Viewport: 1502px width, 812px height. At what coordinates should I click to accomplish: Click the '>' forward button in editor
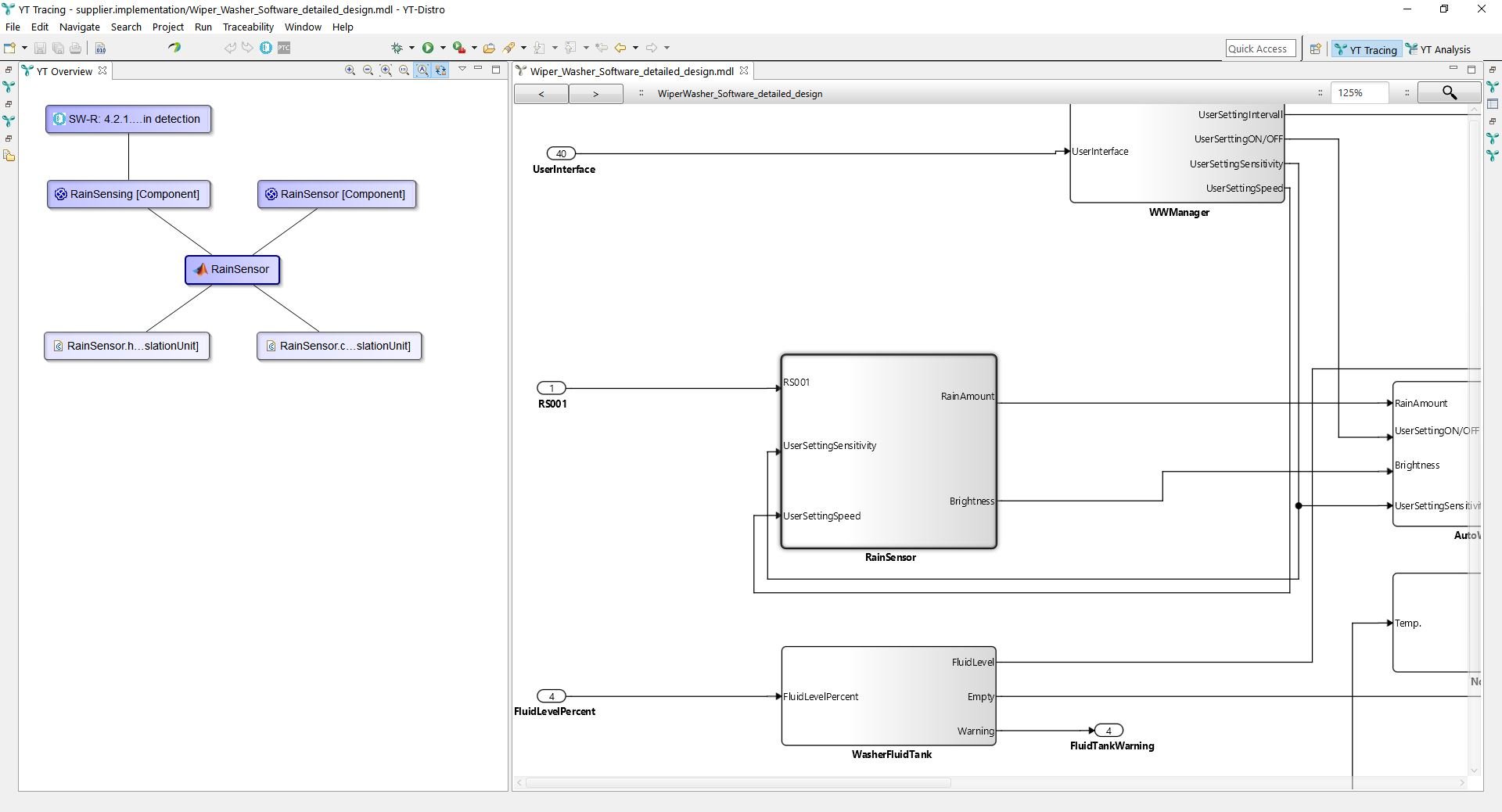click(x=596, y=94)
